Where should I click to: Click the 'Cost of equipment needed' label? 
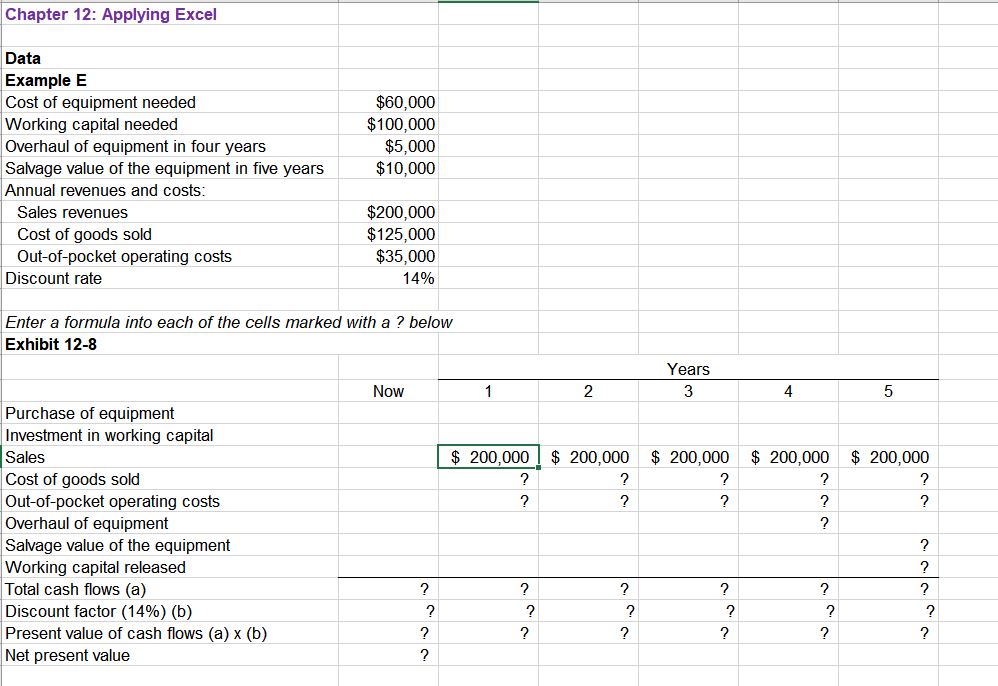(101, 102)
